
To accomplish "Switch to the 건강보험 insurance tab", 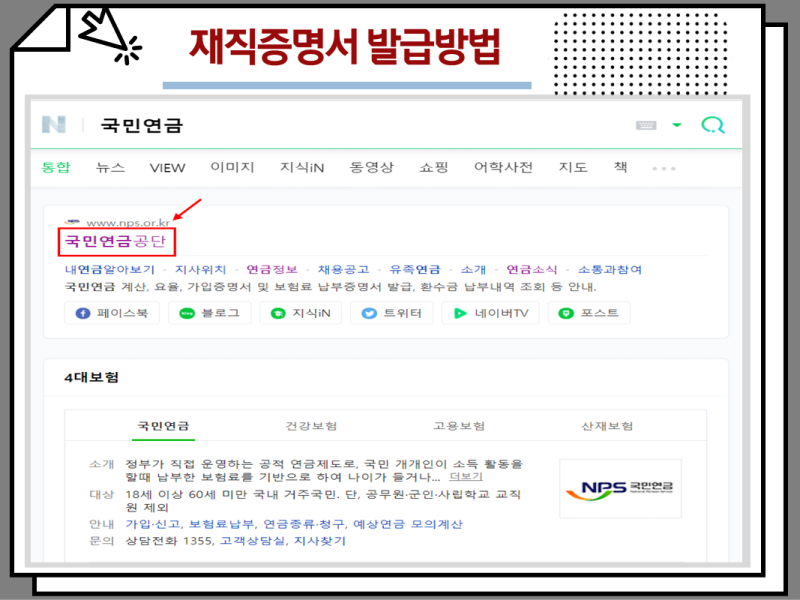I will click(x=311, y=426).
